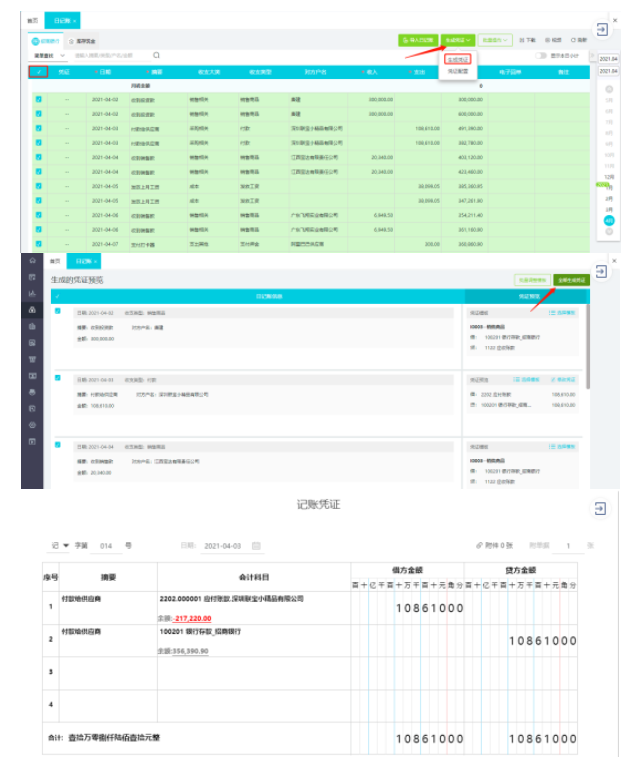Select 生成凭证 in the dropdown menu
This screenshot has height=773, width=632.
[457, 60]
